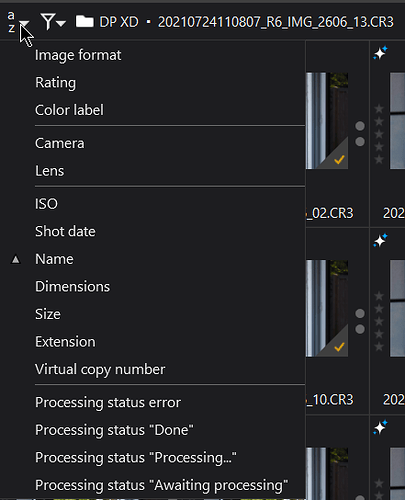Sort by Rating

(x=55, y=83)
